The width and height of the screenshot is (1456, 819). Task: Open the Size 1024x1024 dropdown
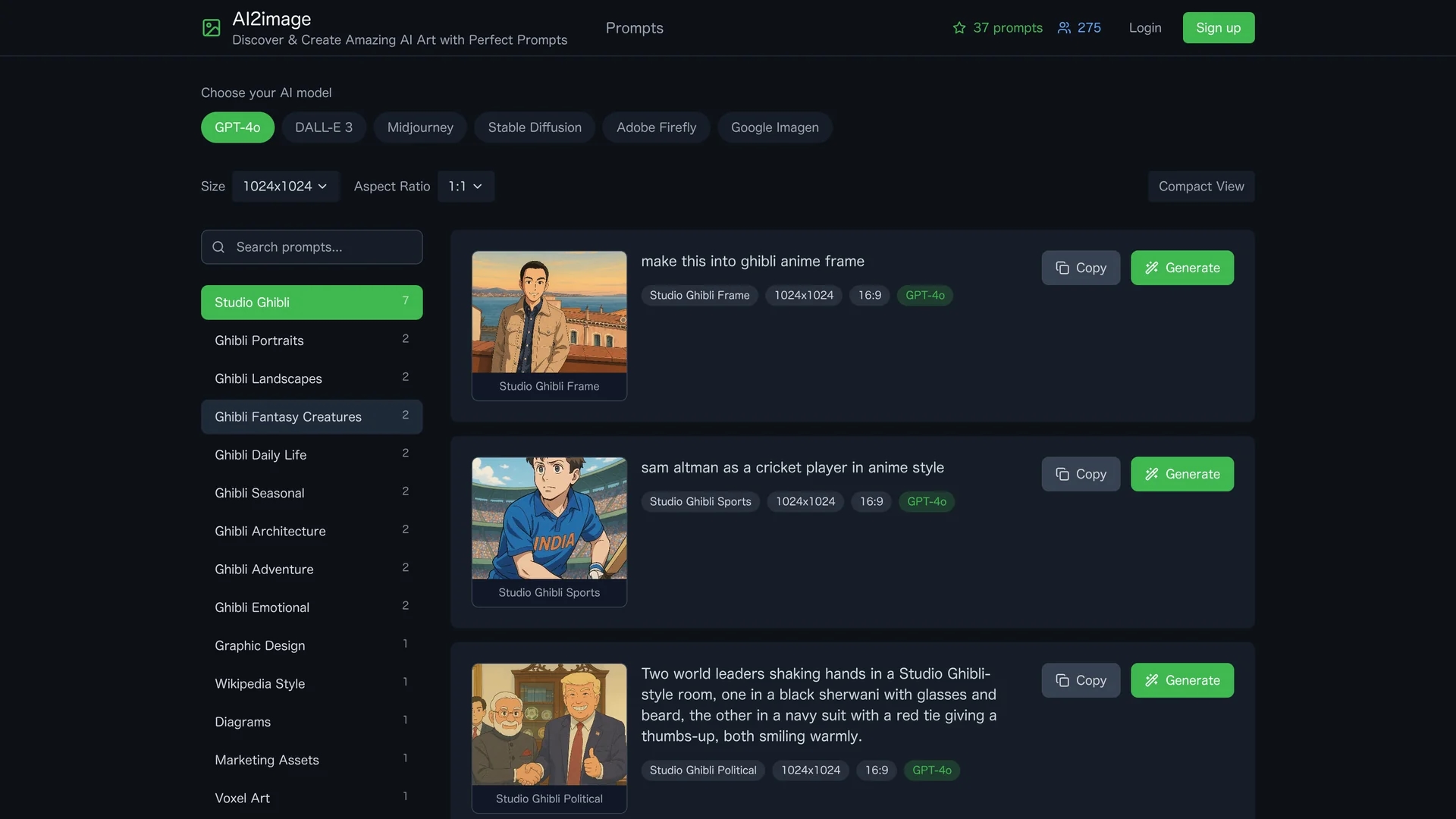click(285, 187)
